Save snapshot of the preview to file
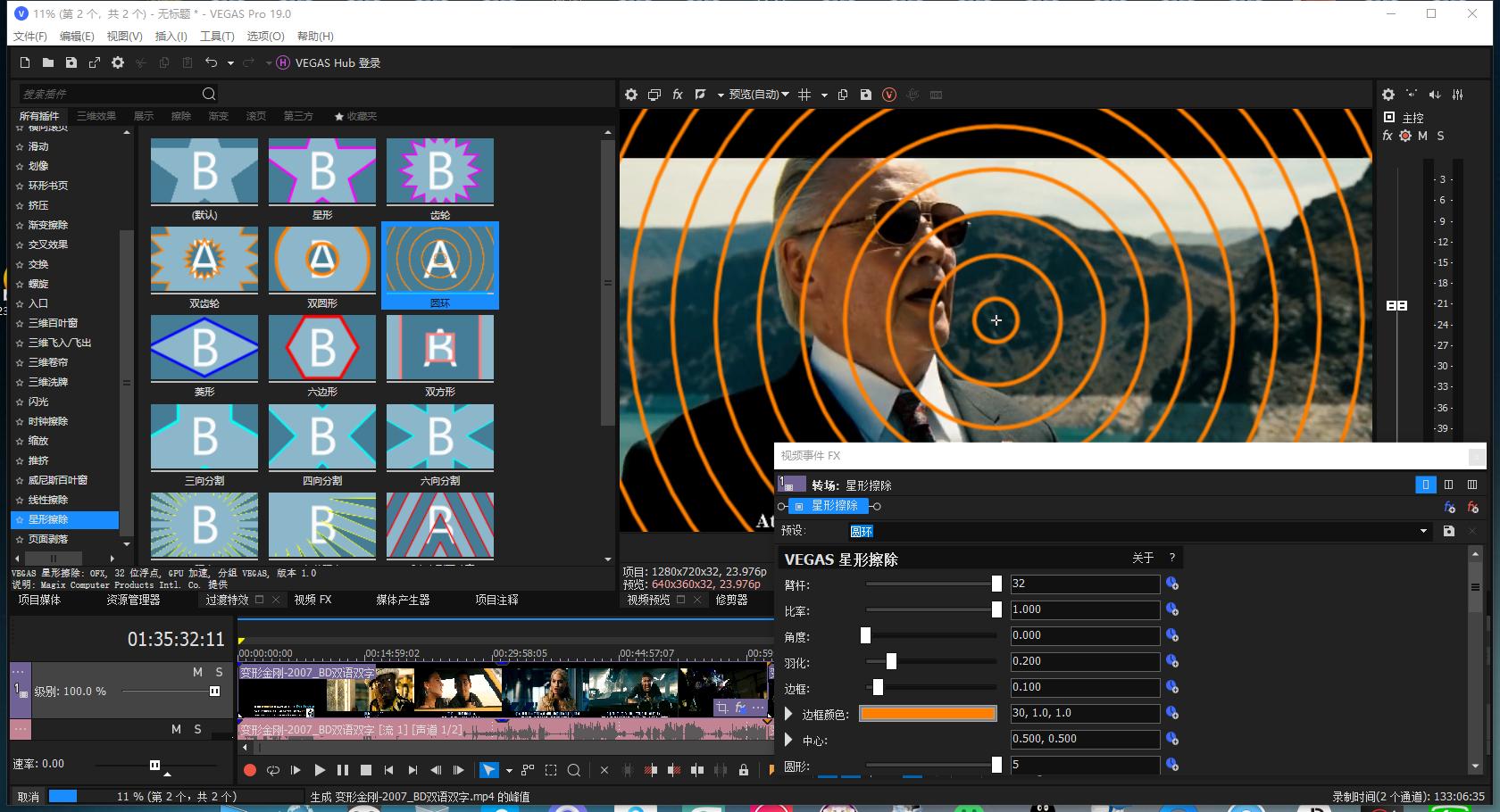Screen dimensions: 1500x812 click(865, 95)
